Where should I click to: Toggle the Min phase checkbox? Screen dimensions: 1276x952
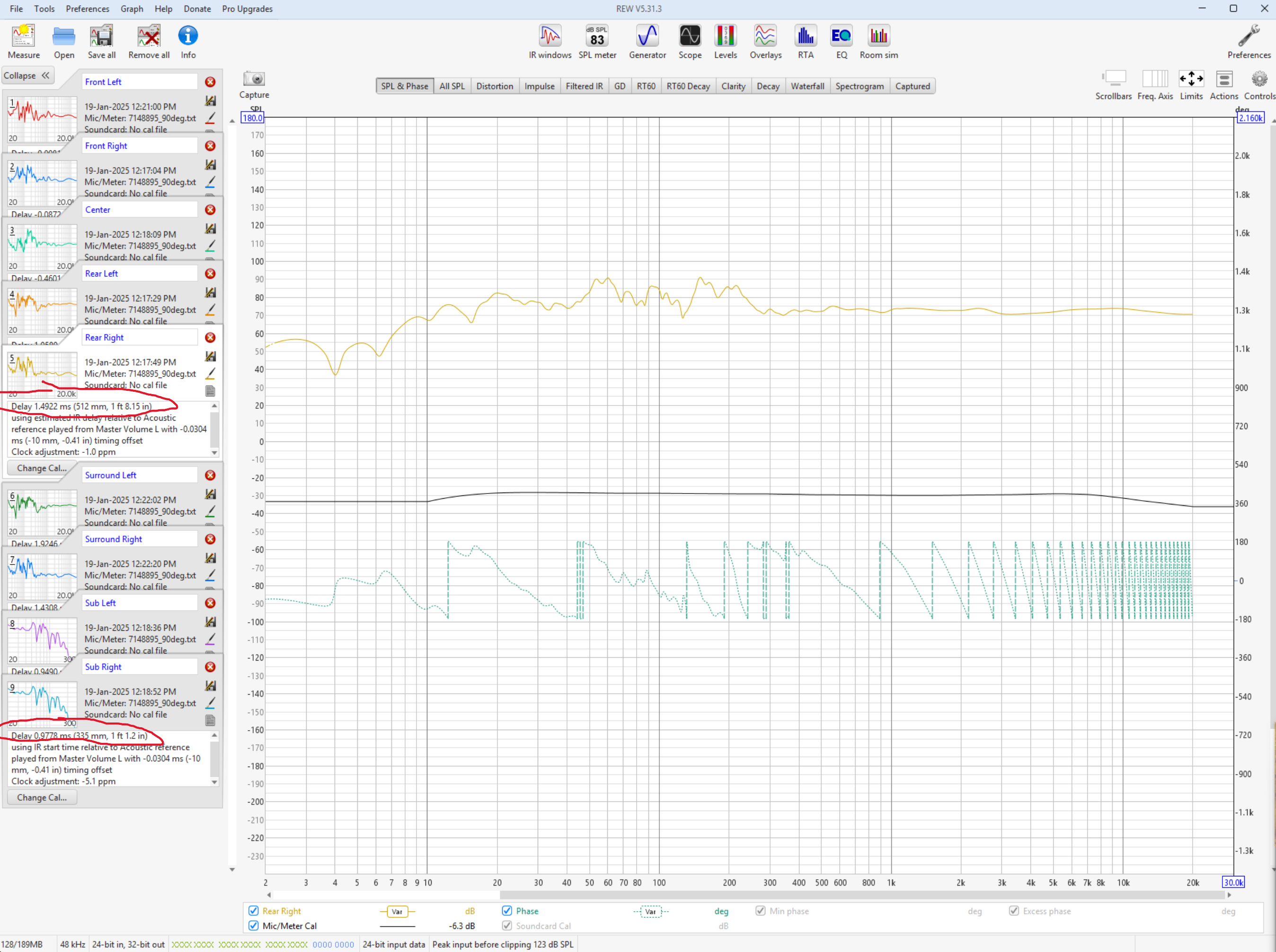click(760, 910)
